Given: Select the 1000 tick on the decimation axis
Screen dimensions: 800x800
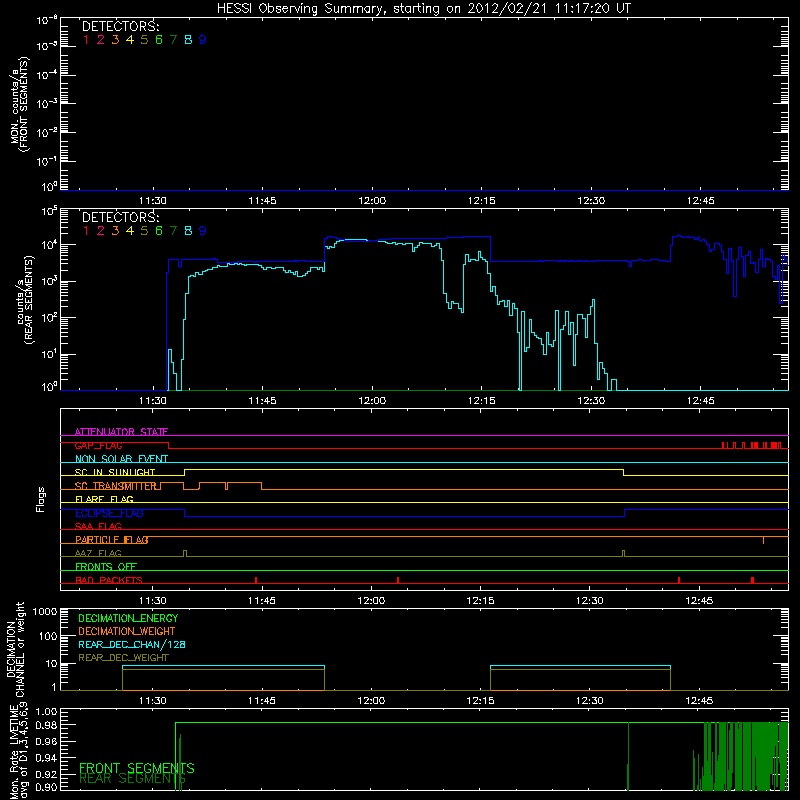Looking at the screenshot, I should pyautogui.click(x=45, y=611).
